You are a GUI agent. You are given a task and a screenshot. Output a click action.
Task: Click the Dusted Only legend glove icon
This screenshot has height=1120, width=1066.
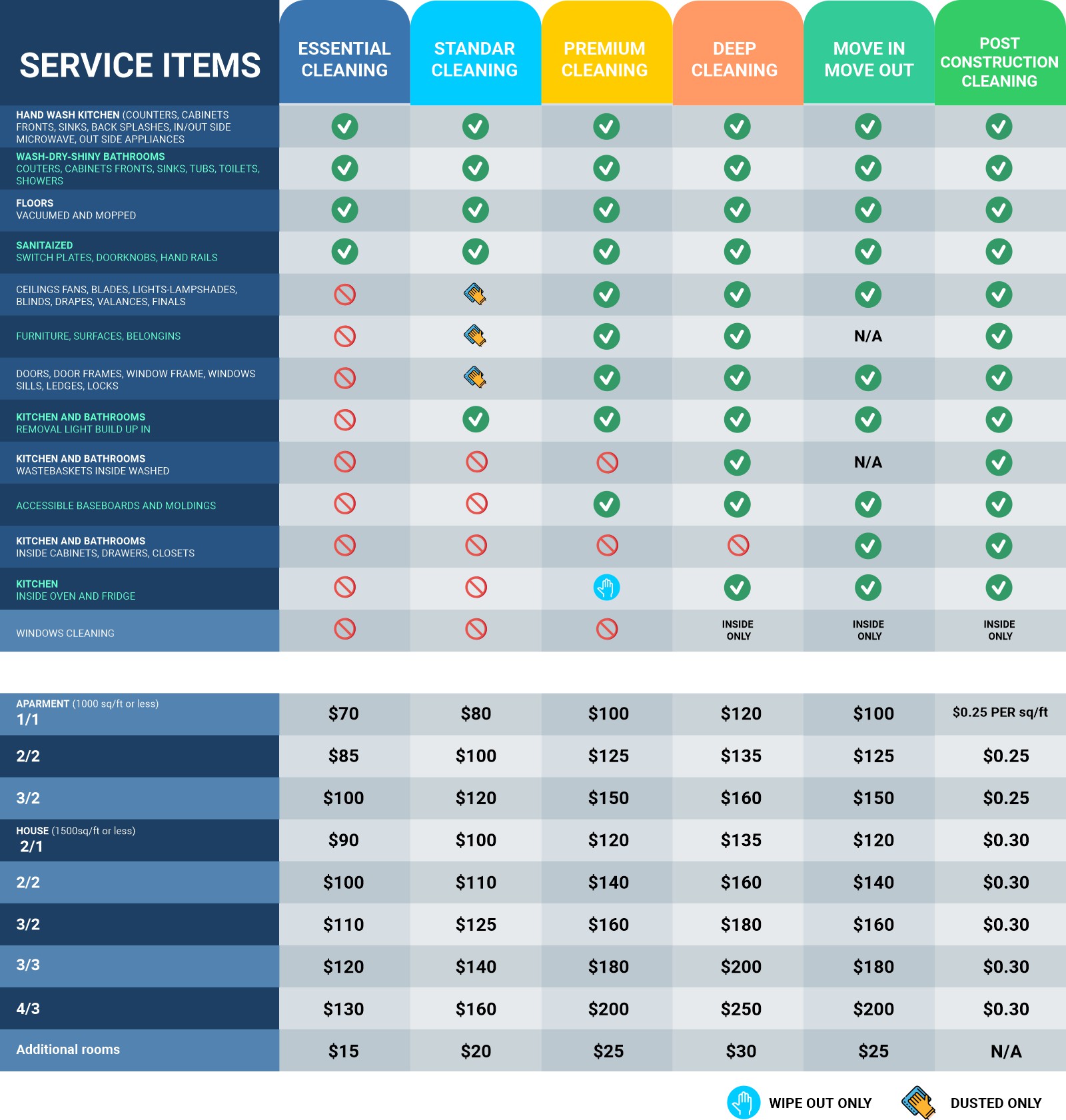click(919, 1103)
